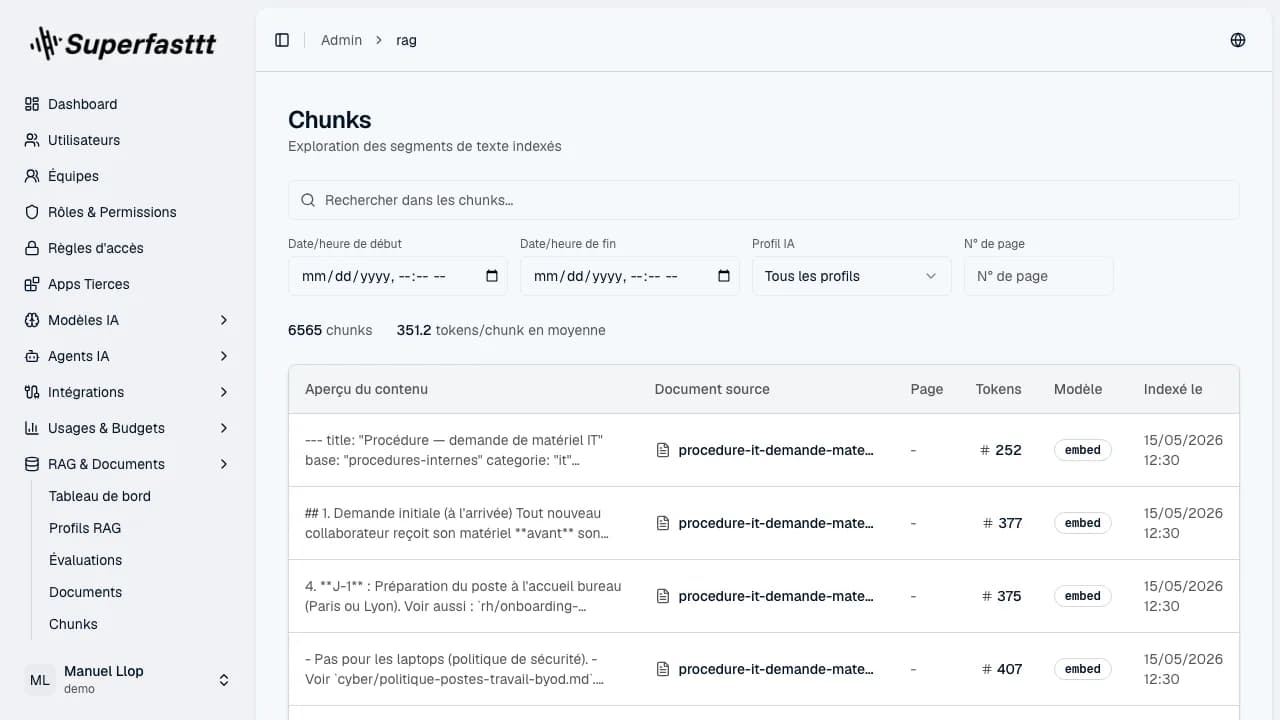
Task: Click document icon in the 252 tokens row
Action: tap(662, 450)
